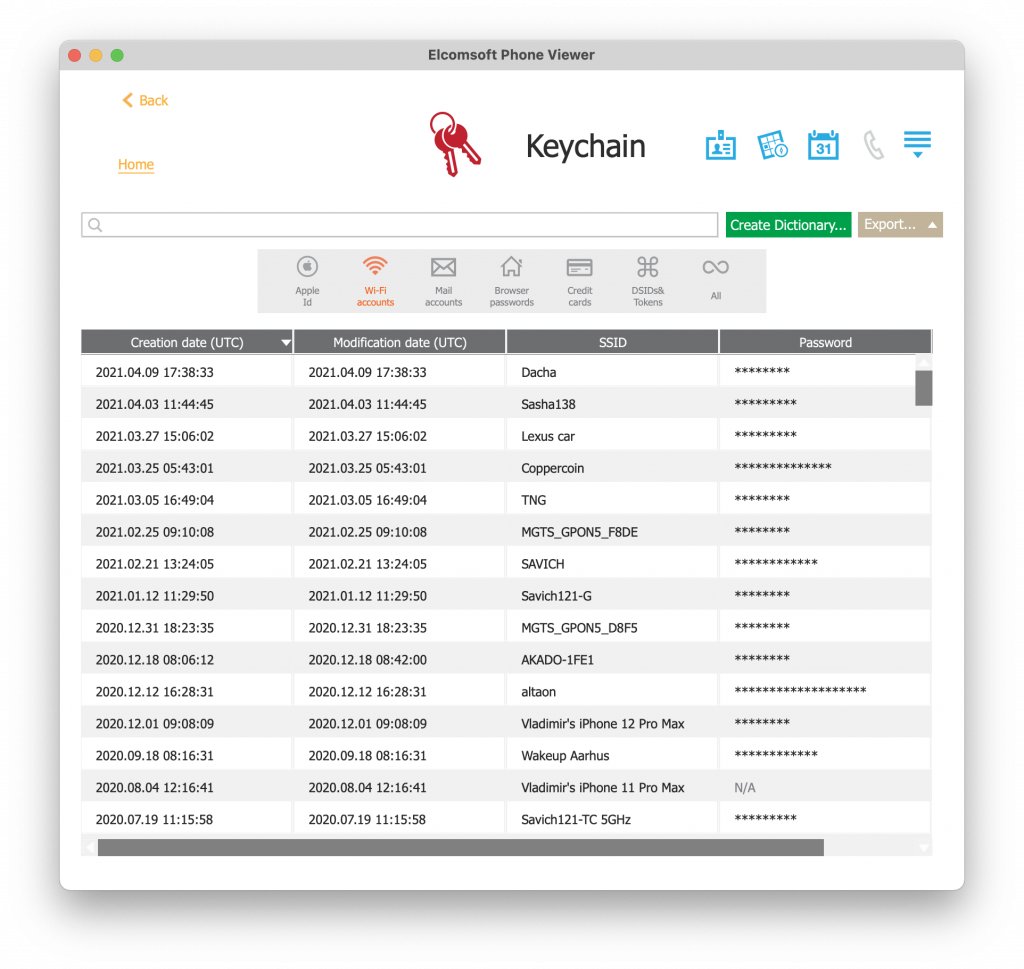
Task: Sort by the SSID column header
Action: 613,342
